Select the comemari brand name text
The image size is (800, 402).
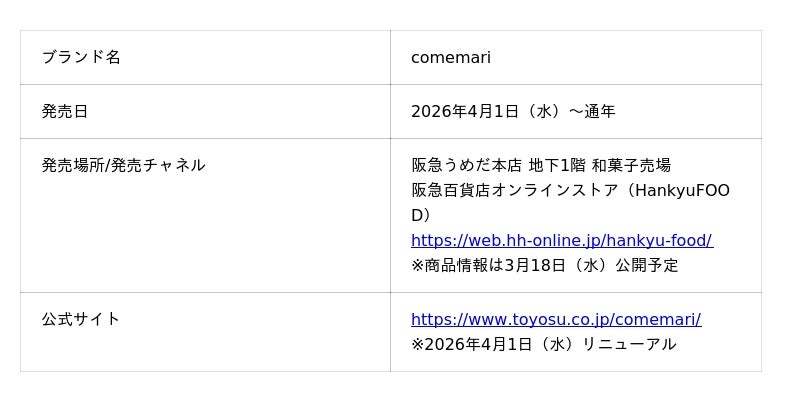pyautogui.click(x=450, y=57)
